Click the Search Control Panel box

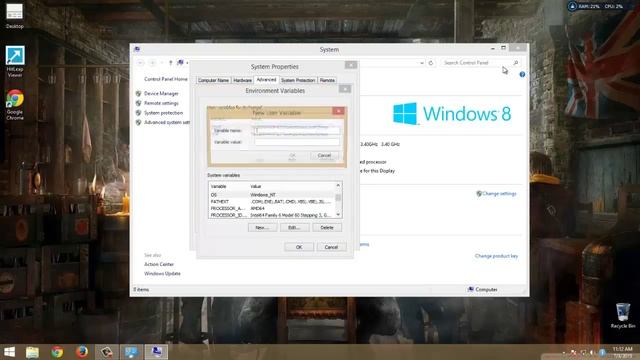pyautogui.click(x=476, y=63)
